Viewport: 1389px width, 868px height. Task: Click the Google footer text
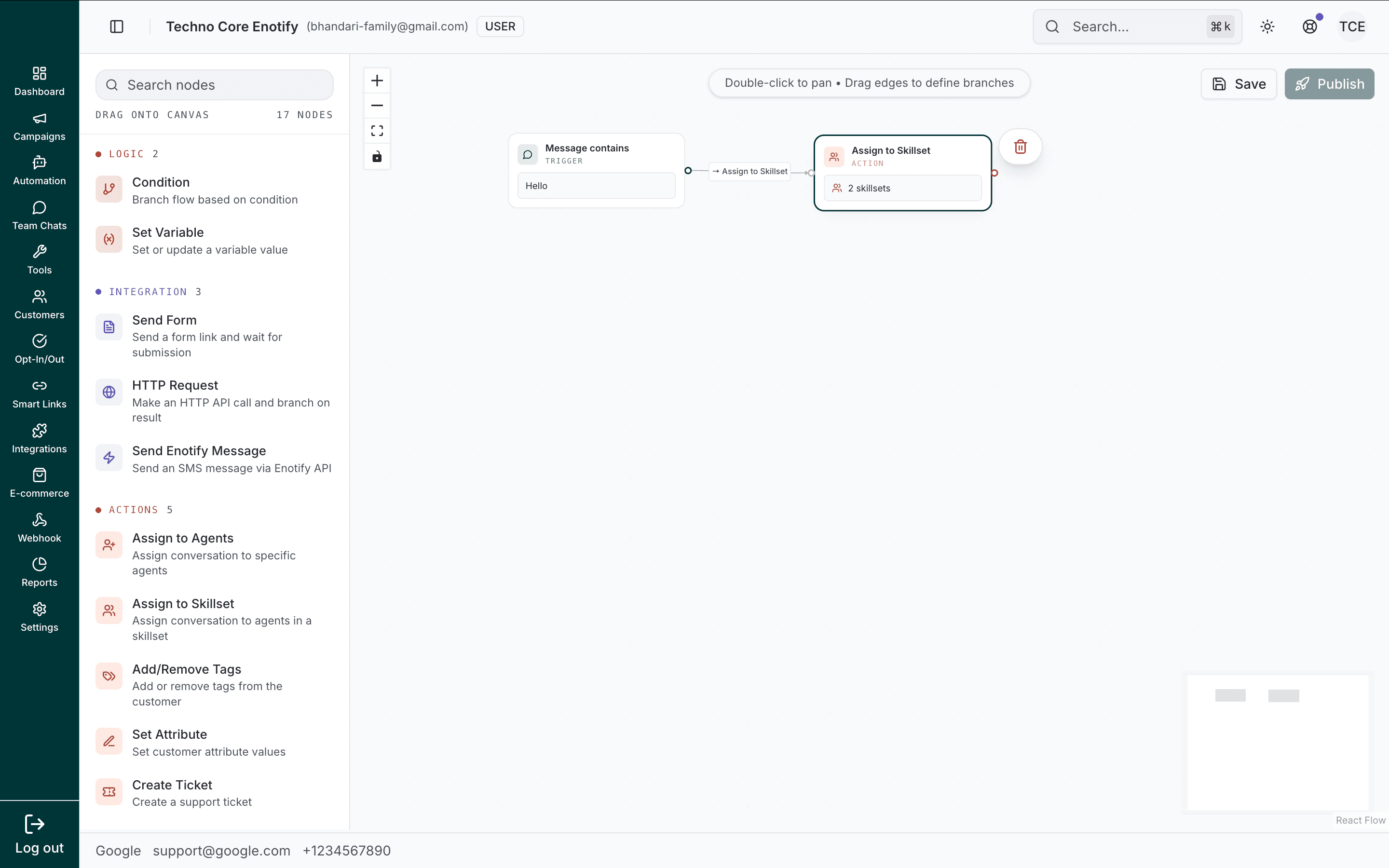click(118, 850)
